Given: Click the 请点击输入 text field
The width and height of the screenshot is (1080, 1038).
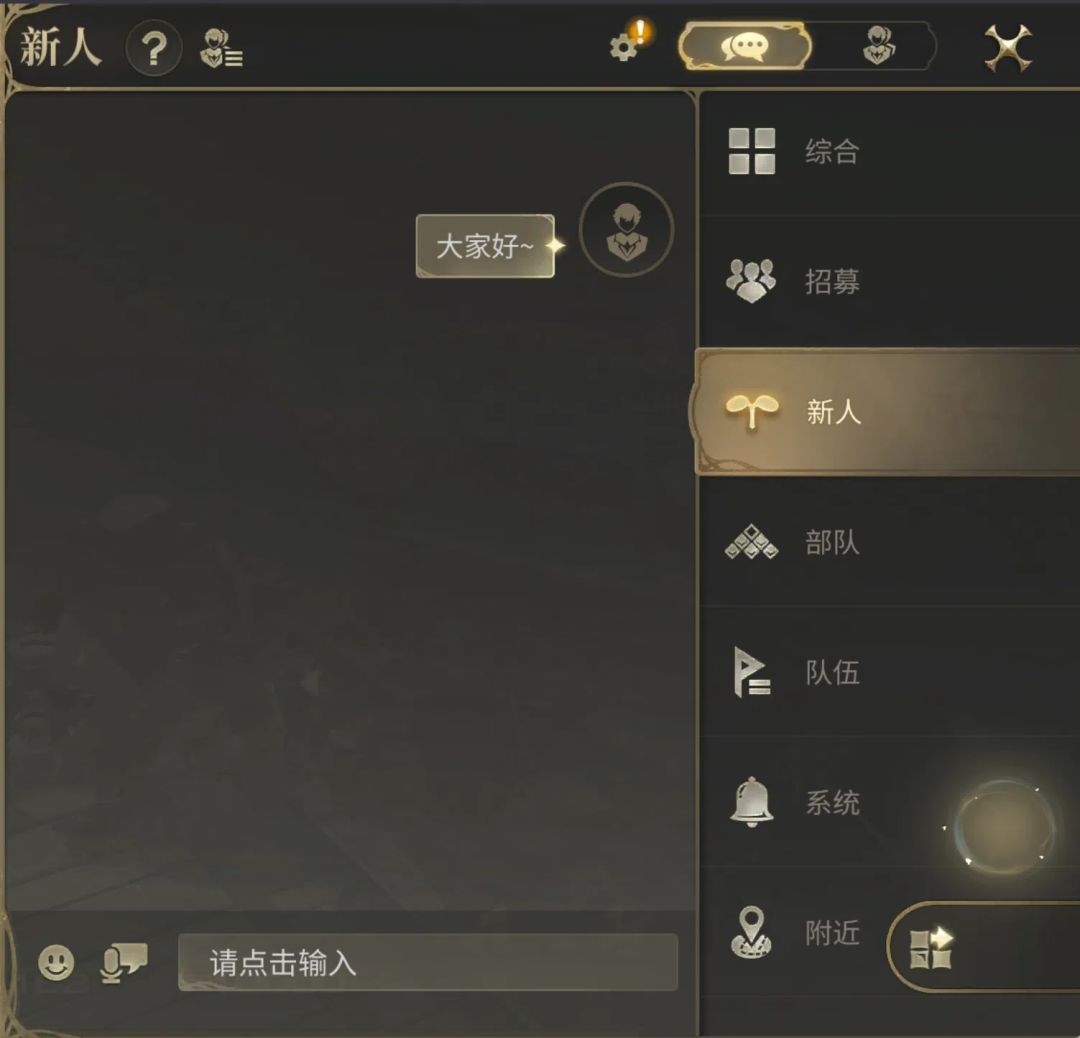Looking at the screenshot, I should [428, 962].
